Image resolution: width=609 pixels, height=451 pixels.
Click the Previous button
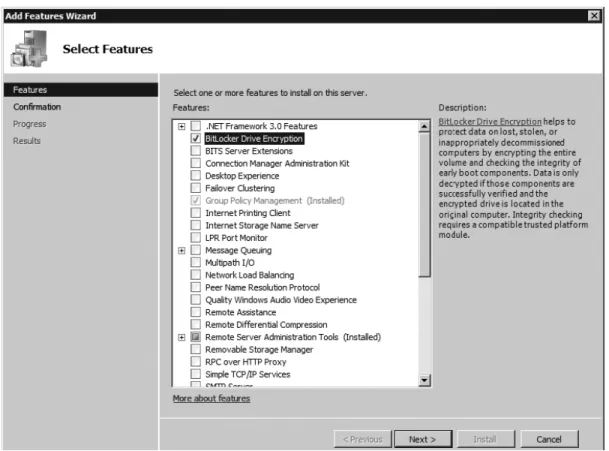coord(362,439)
